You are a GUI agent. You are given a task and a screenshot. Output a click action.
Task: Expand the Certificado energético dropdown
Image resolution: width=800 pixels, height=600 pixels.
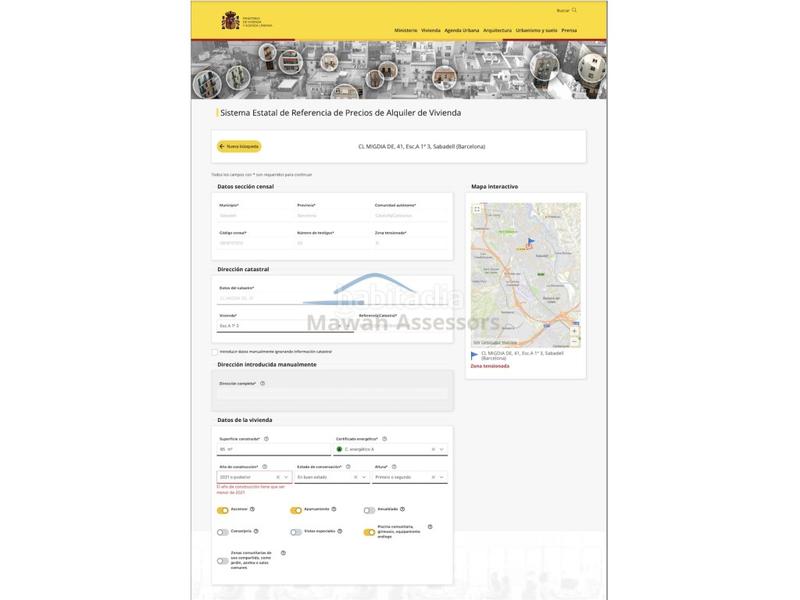point(441,449)
